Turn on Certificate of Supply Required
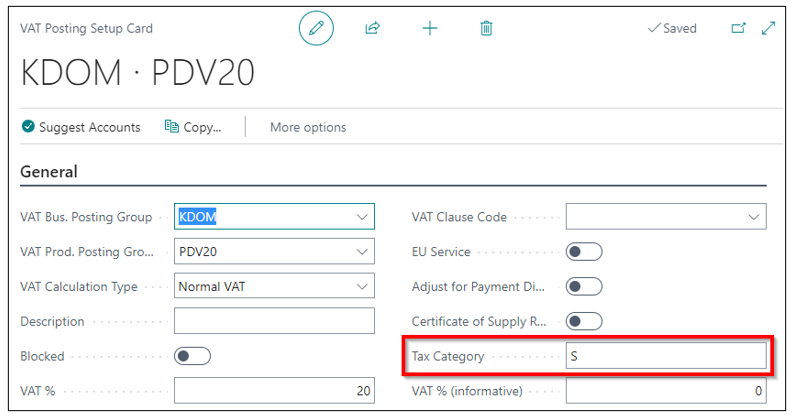Viewport: 798px width, 418px height. tap(584, 321)
